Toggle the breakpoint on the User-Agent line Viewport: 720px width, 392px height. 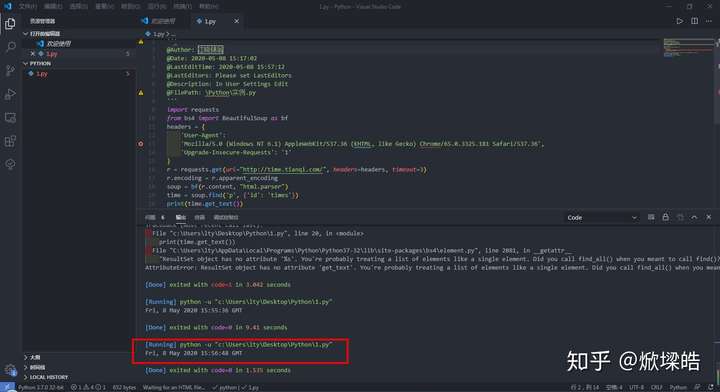(x=141, y=144)
